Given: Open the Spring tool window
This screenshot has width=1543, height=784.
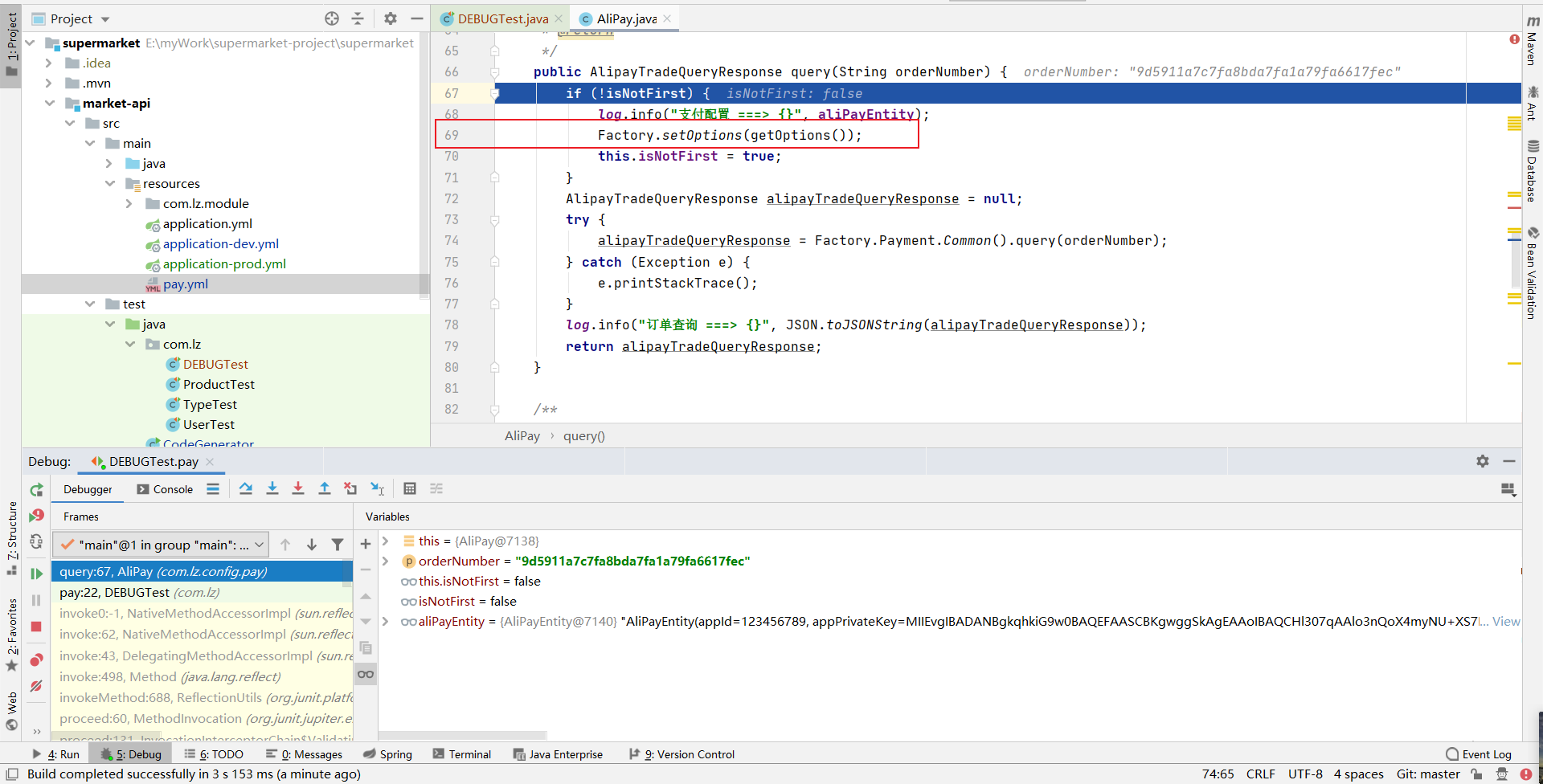Looking at the screenshot, I should (x=387, y=754).
